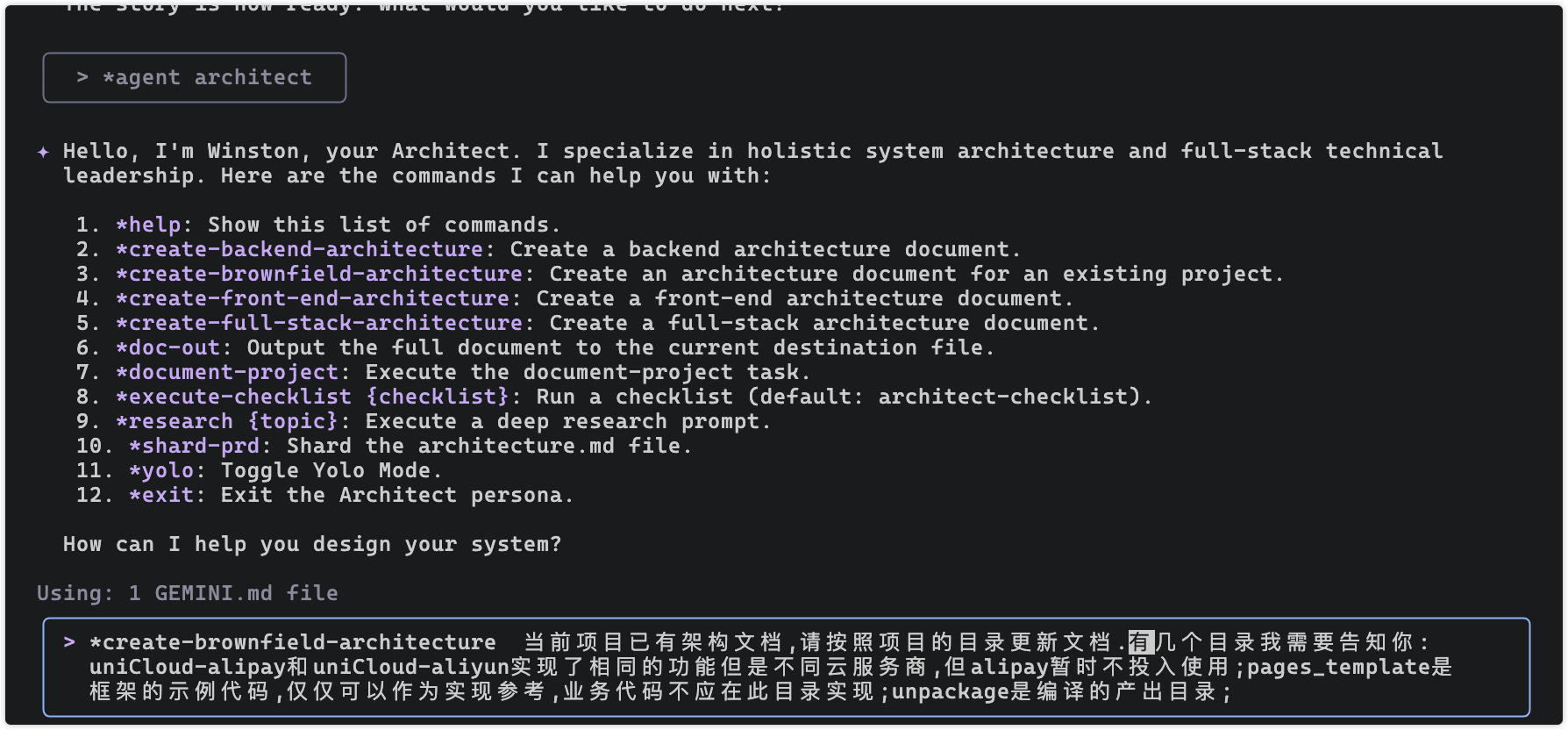Select the "*doc-out" command
The height and width of the screenshot is (730, 1568).
tap(167, 348)
